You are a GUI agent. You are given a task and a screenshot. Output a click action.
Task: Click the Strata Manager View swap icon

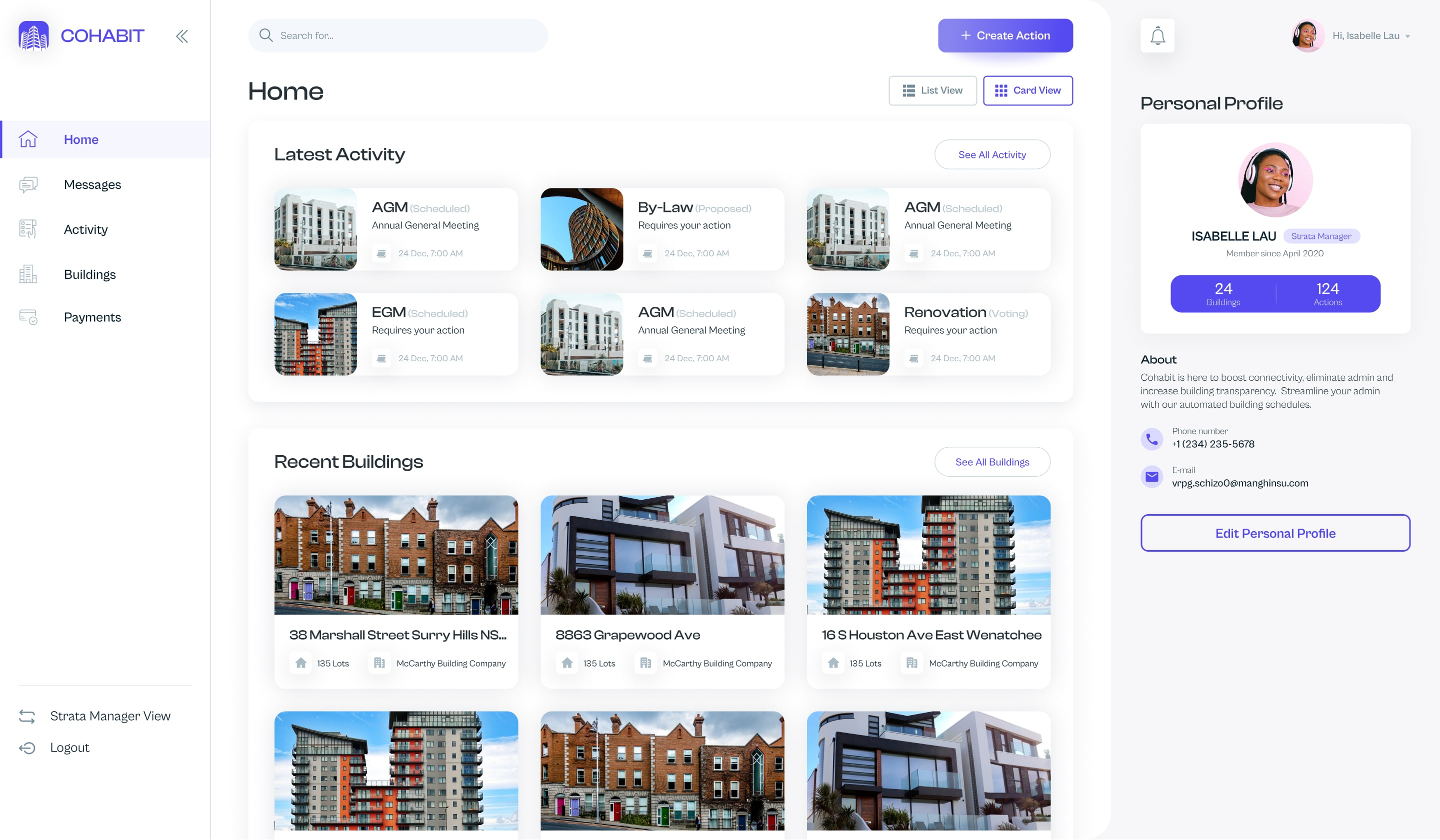(27, 716)
